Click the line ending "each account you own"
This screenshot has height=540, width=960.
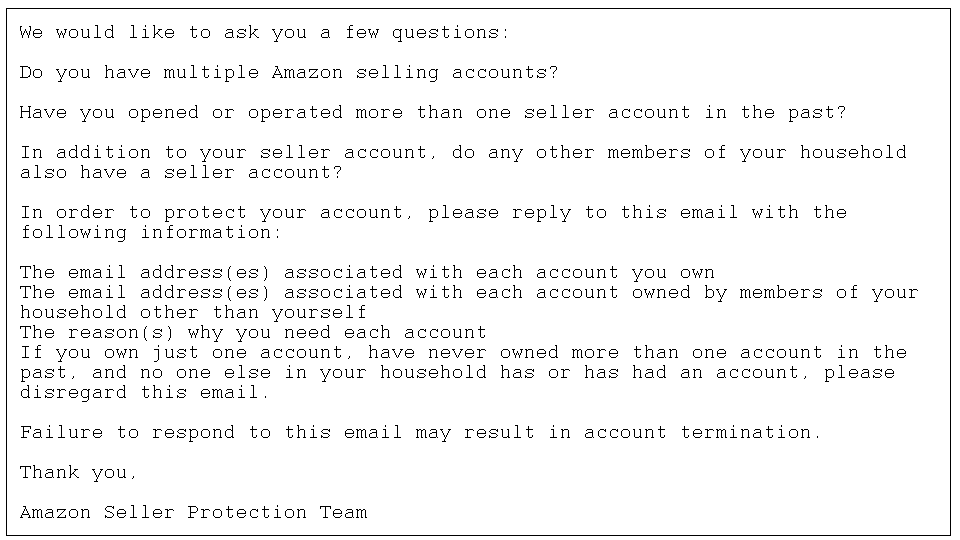tap(367, 272)
